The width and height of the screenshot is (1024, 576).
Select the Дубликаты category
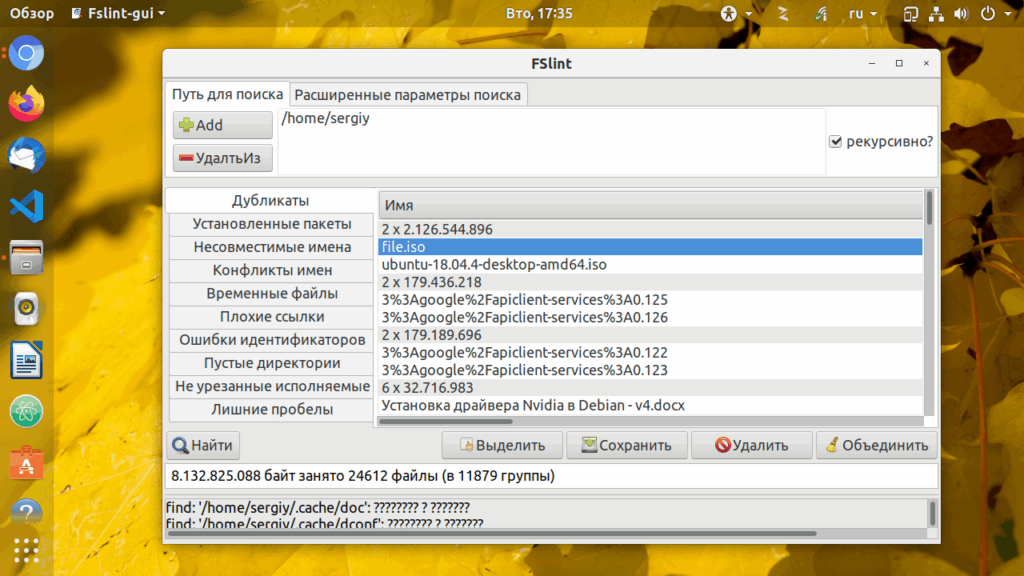point(270,200)
